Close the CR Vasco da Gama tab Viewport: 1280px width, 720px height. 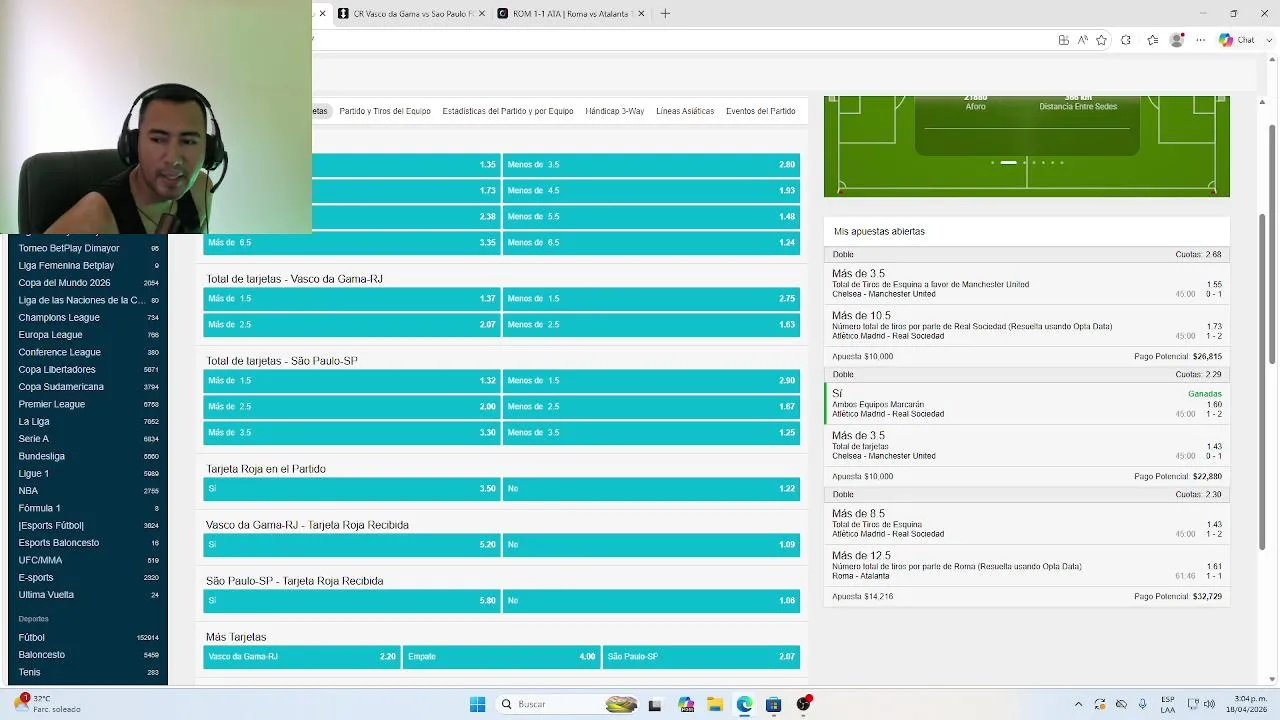point(482,13)
